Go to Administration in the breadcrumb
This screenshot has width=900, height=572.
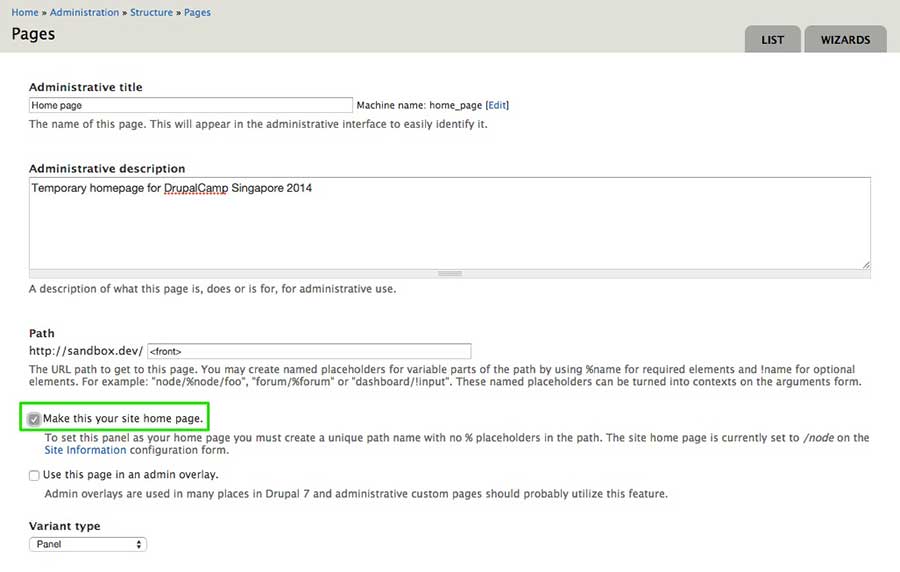pos(84,12)
